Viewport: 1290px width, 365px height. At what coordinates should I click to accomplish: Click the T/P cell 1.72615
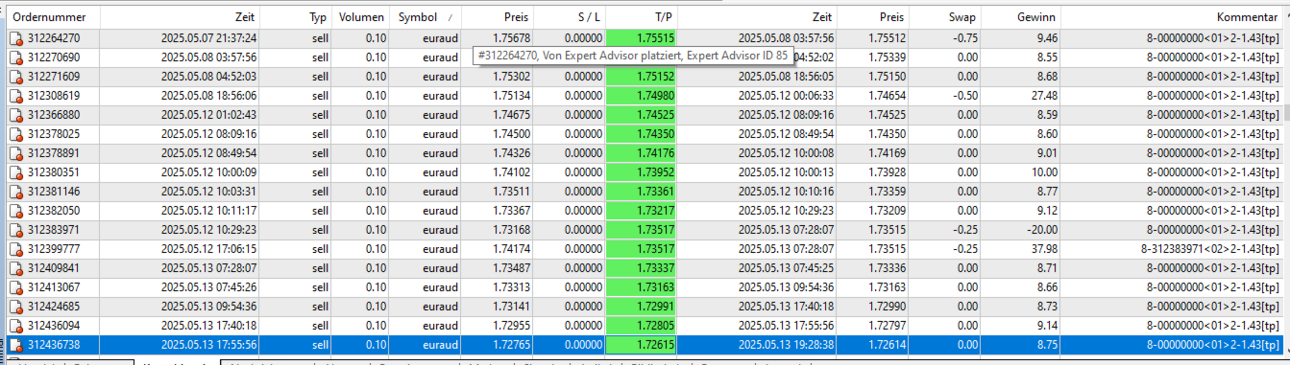coord(642,345)
